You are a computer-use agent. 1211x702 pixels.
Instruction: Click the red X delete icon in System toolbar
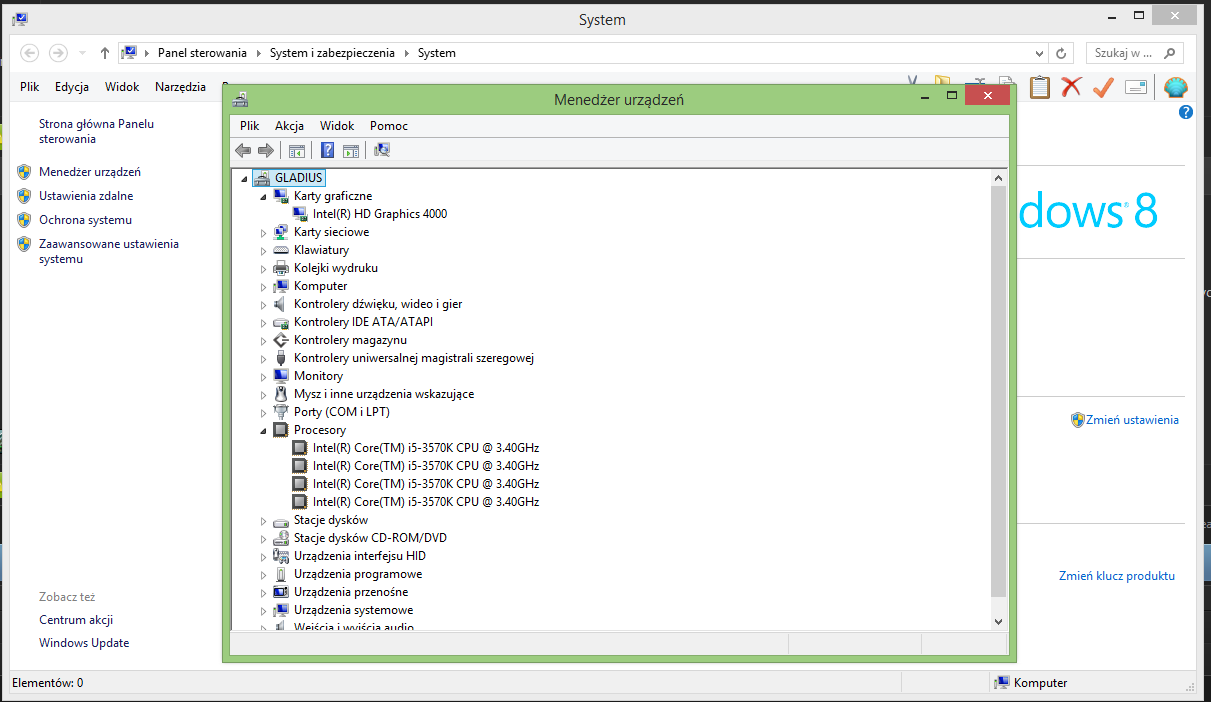[x=1071, y=87]
